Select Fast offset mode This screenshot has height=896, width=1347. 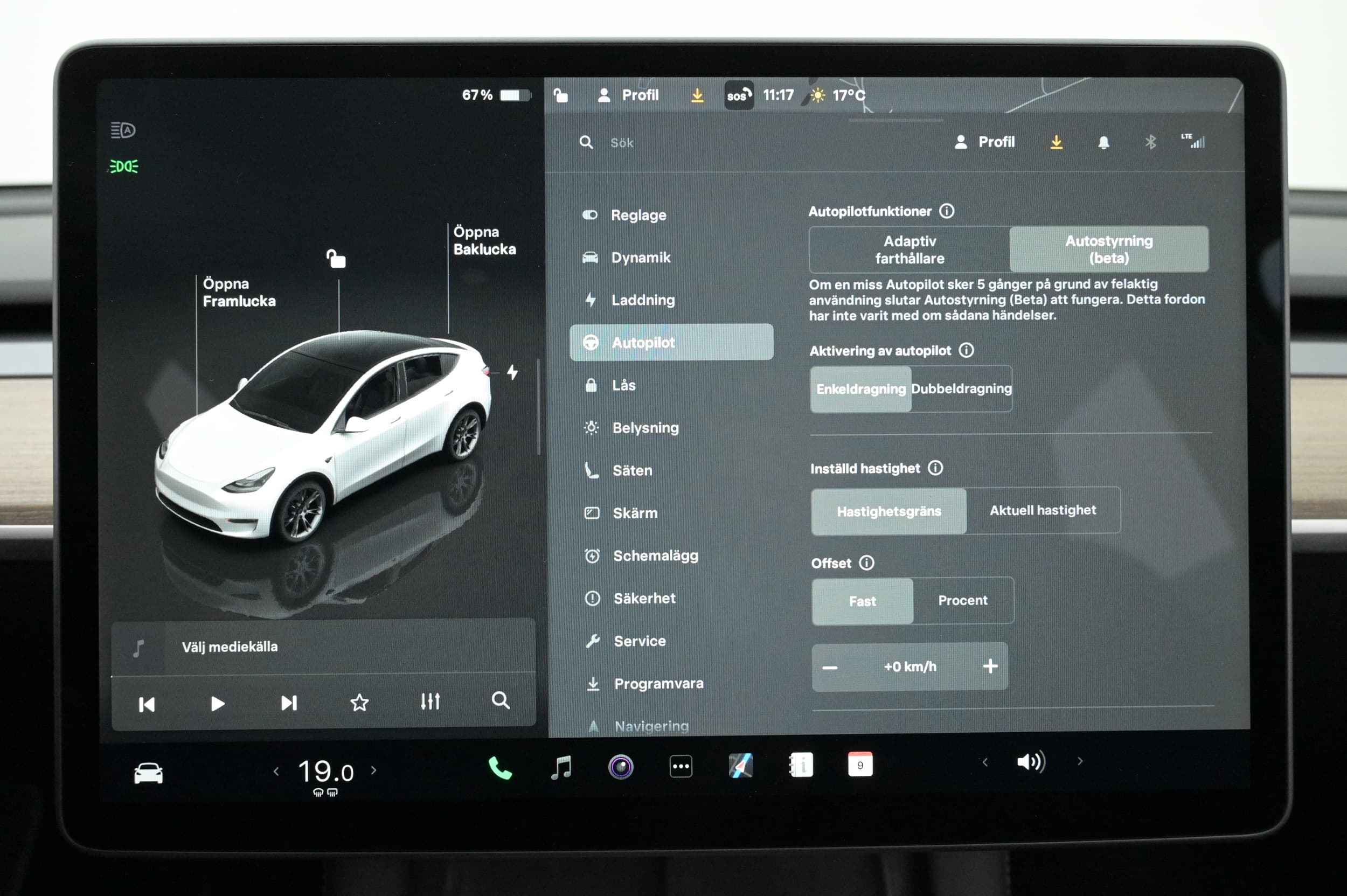pyautogui.click(x=863, y=601)
